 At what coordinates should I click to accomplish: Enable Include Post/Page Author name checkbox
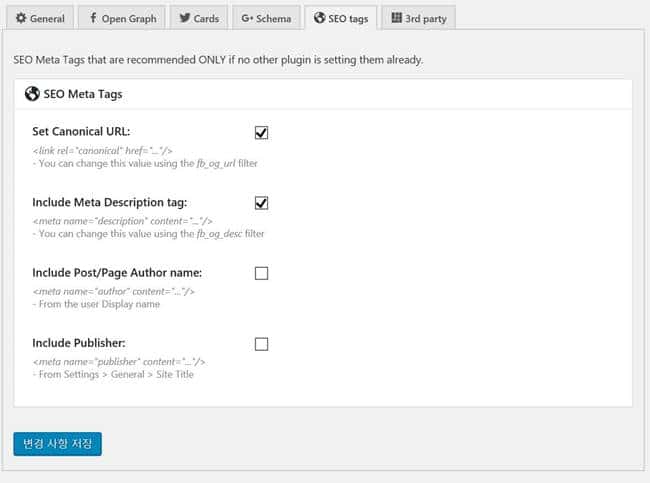click(x=261, y=274)
